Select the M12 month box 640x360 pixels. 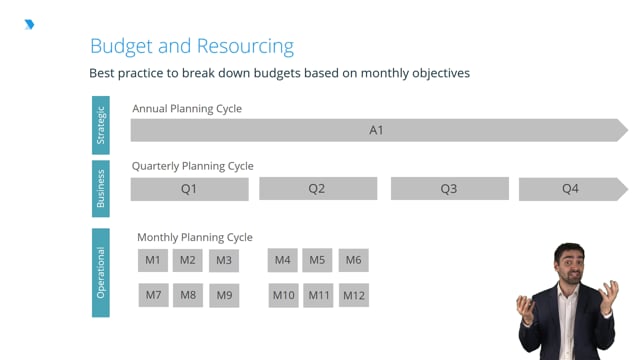click(354, 296)
